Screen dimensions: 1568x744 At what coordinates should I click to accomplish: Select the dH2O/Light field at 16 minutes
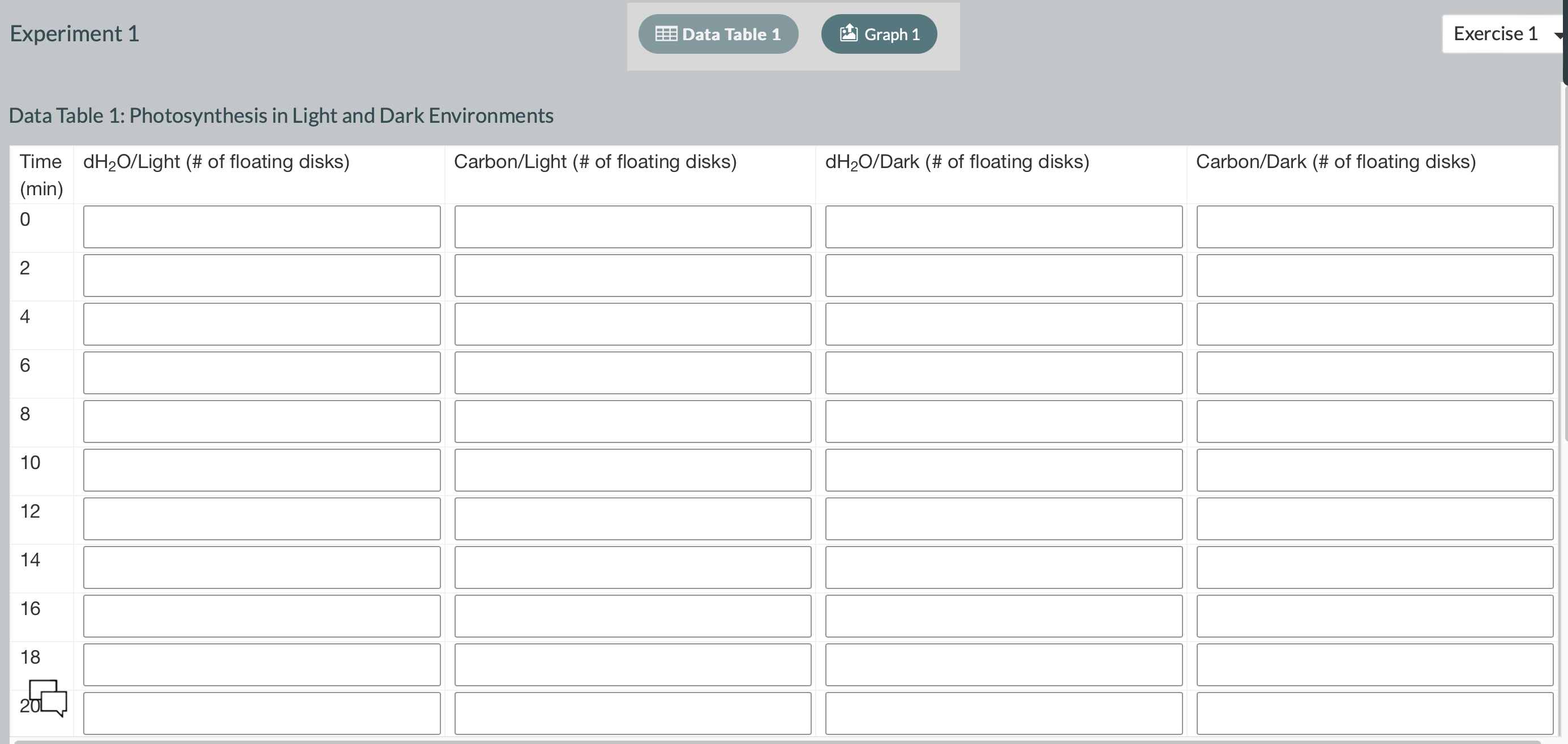[x=262, y=616]
